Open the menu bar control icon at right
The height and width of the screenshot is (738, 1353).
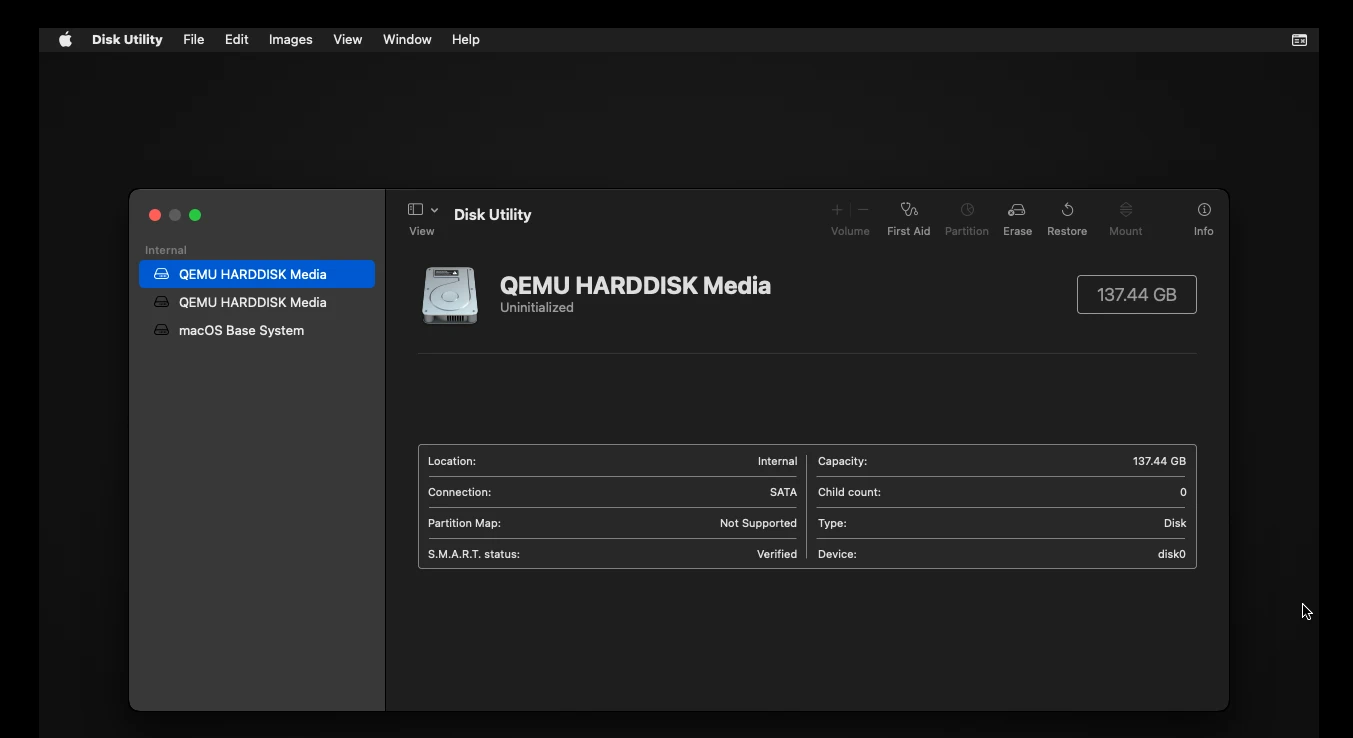1299,40
